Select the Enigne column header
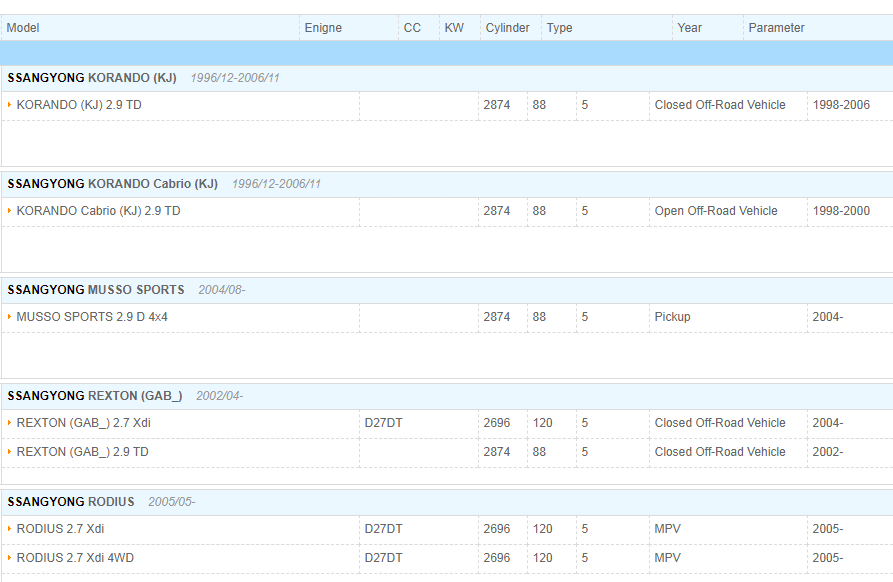This screenshot has height=582, width=893. click(323, 28)
